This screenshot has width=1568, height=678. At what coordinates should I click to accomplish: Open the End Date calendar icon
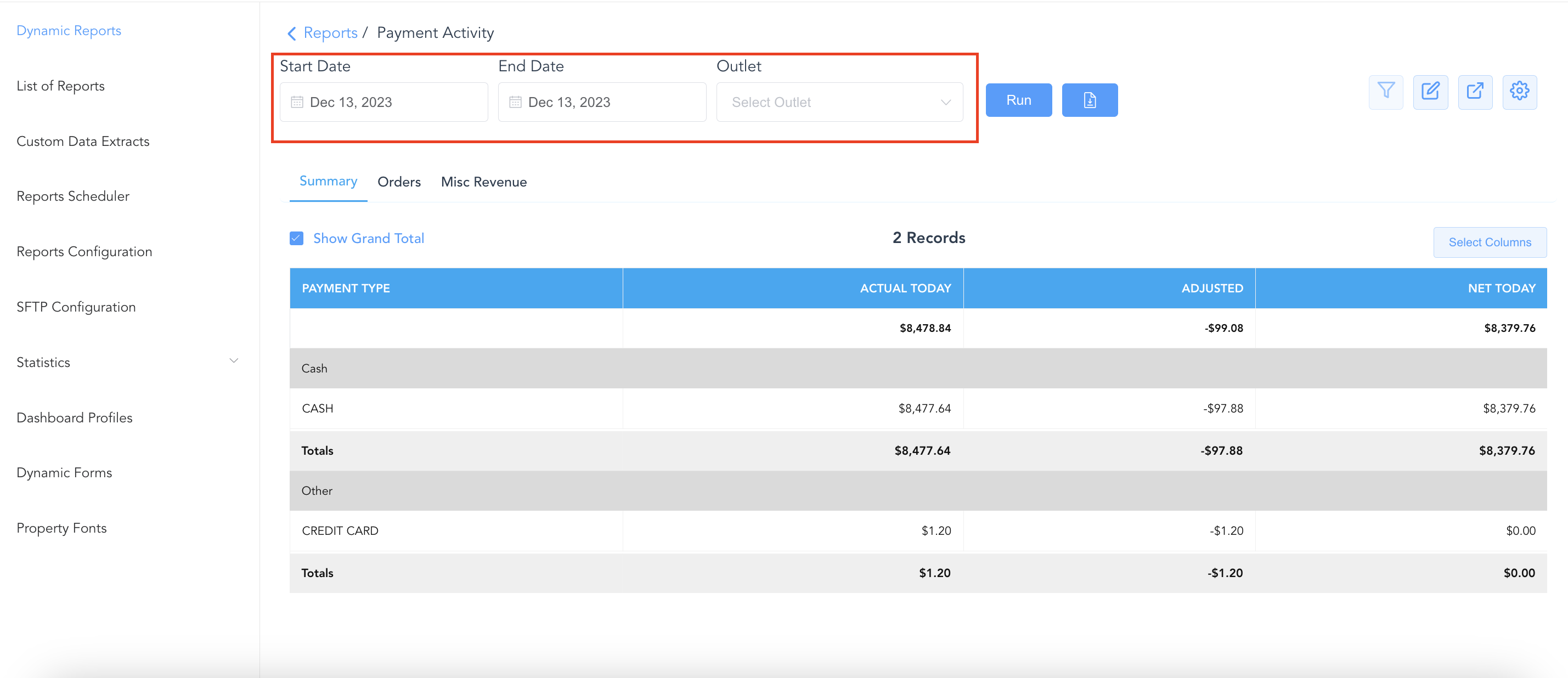pyautogui.click(x=515, y=101)
